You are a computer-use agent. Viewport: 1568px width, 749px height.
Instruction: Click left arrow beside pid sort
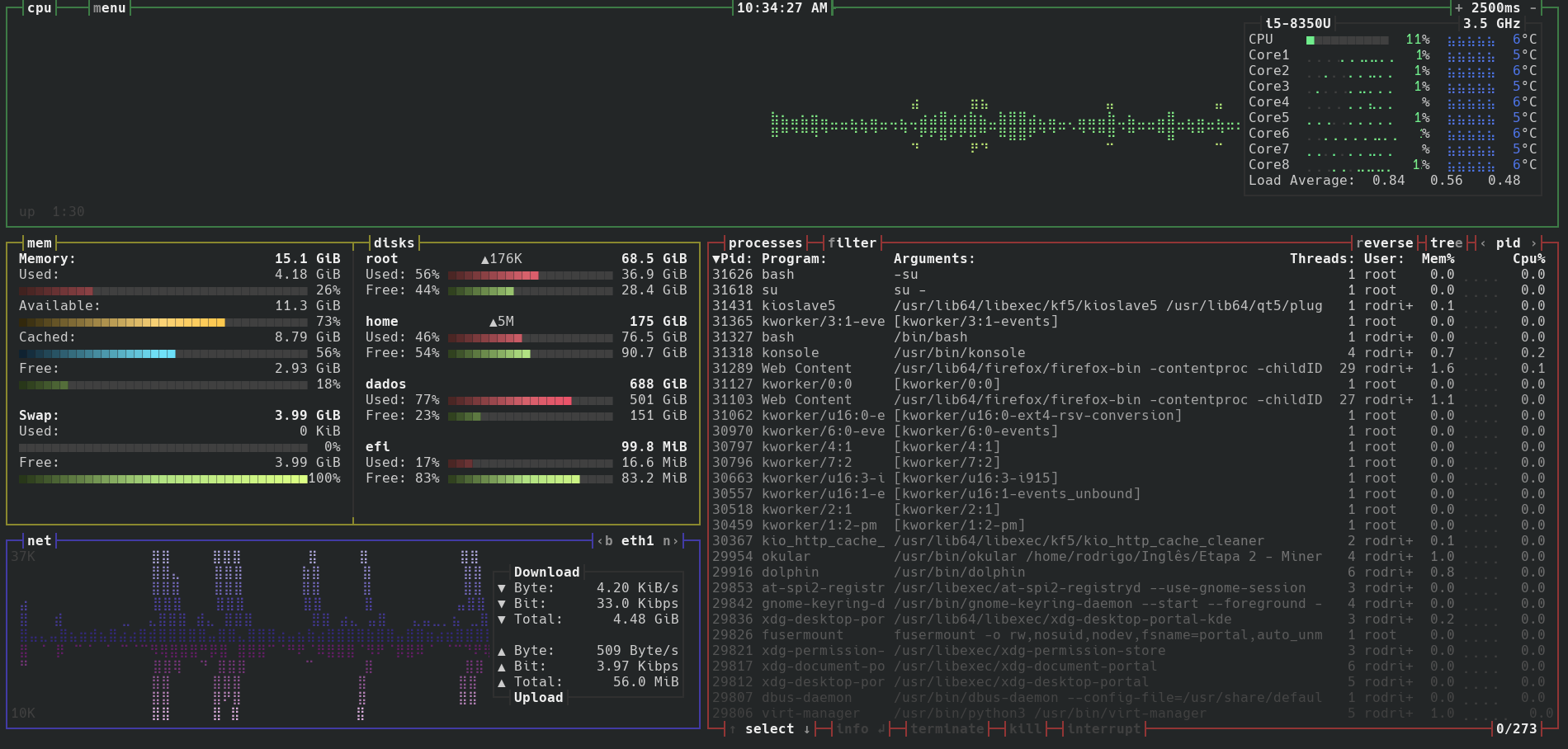click(x=1483, y=243)
